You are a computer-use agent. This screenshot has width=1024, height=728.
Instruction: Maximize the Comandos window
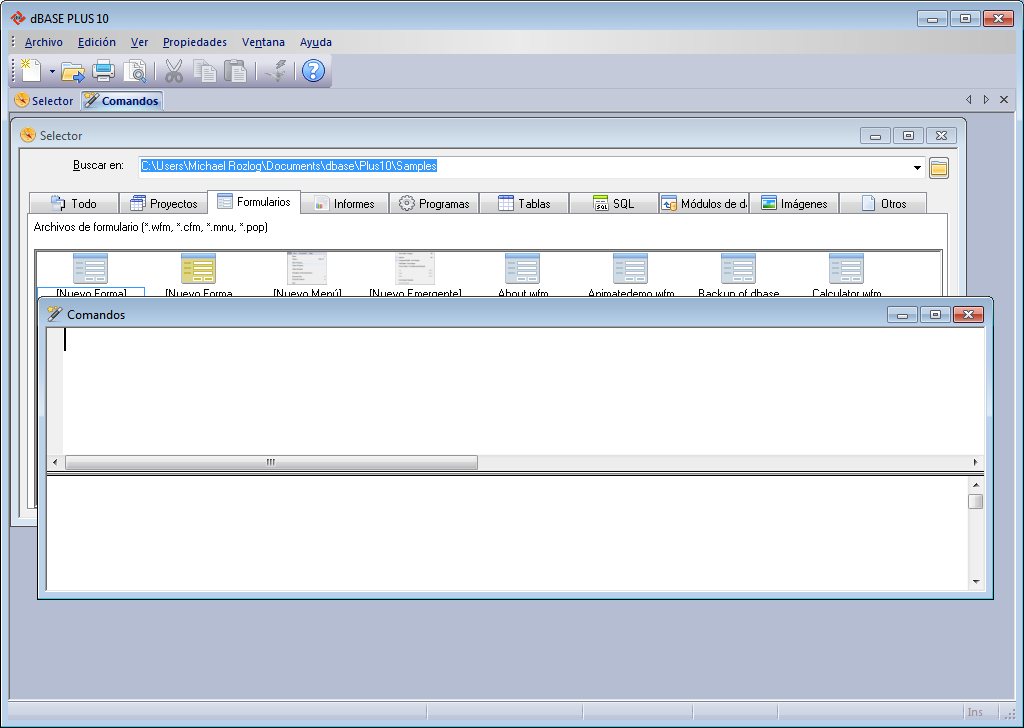point(935,315)
